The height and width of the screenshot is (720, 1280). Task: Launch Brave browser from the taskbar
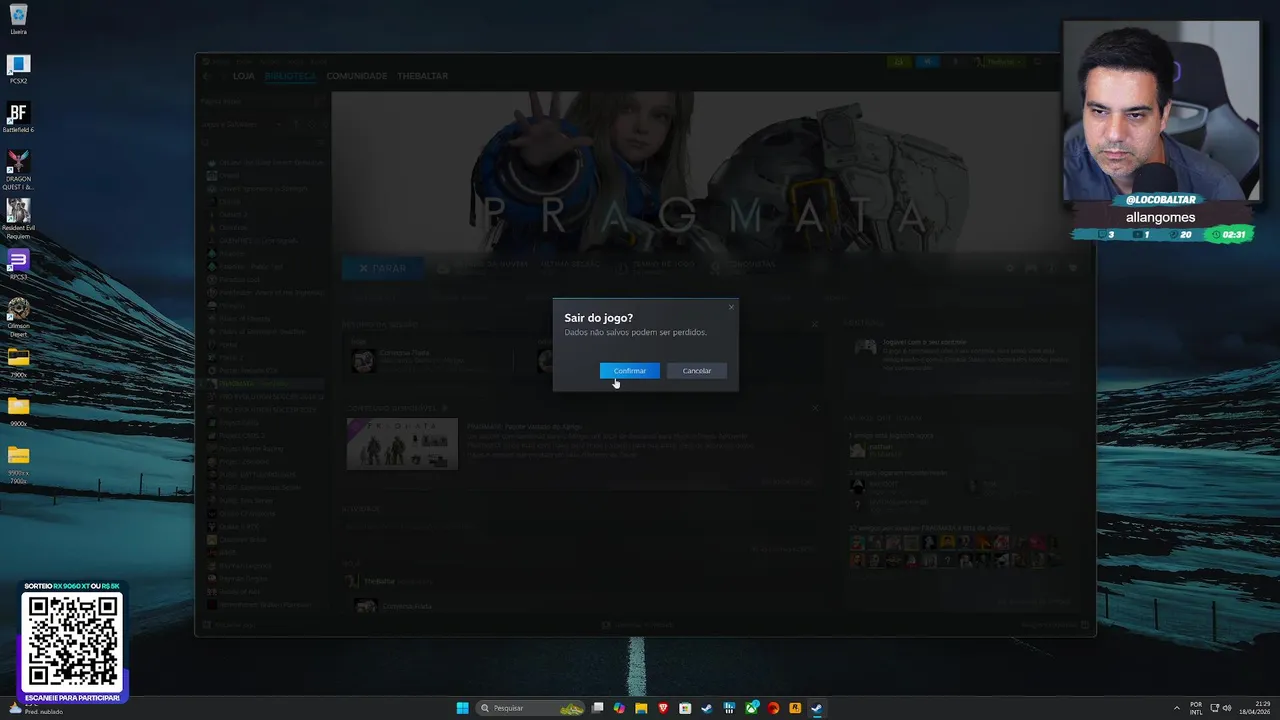tap(663, 708)
